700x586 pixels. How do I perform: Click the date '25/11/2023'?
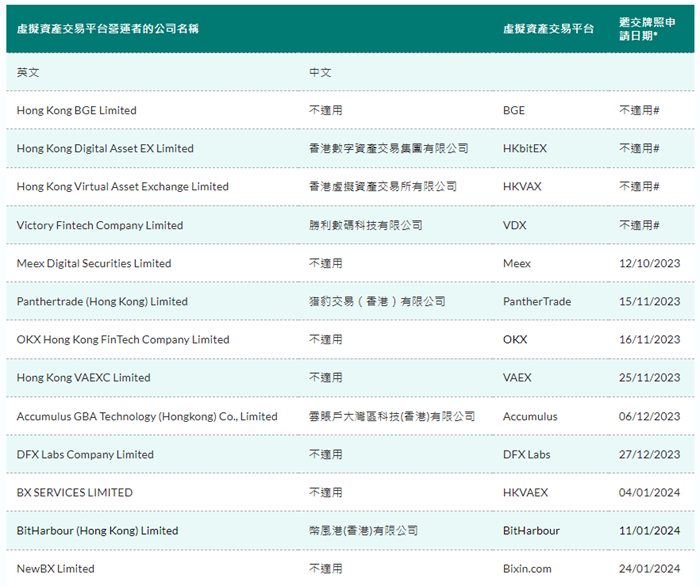649,378
